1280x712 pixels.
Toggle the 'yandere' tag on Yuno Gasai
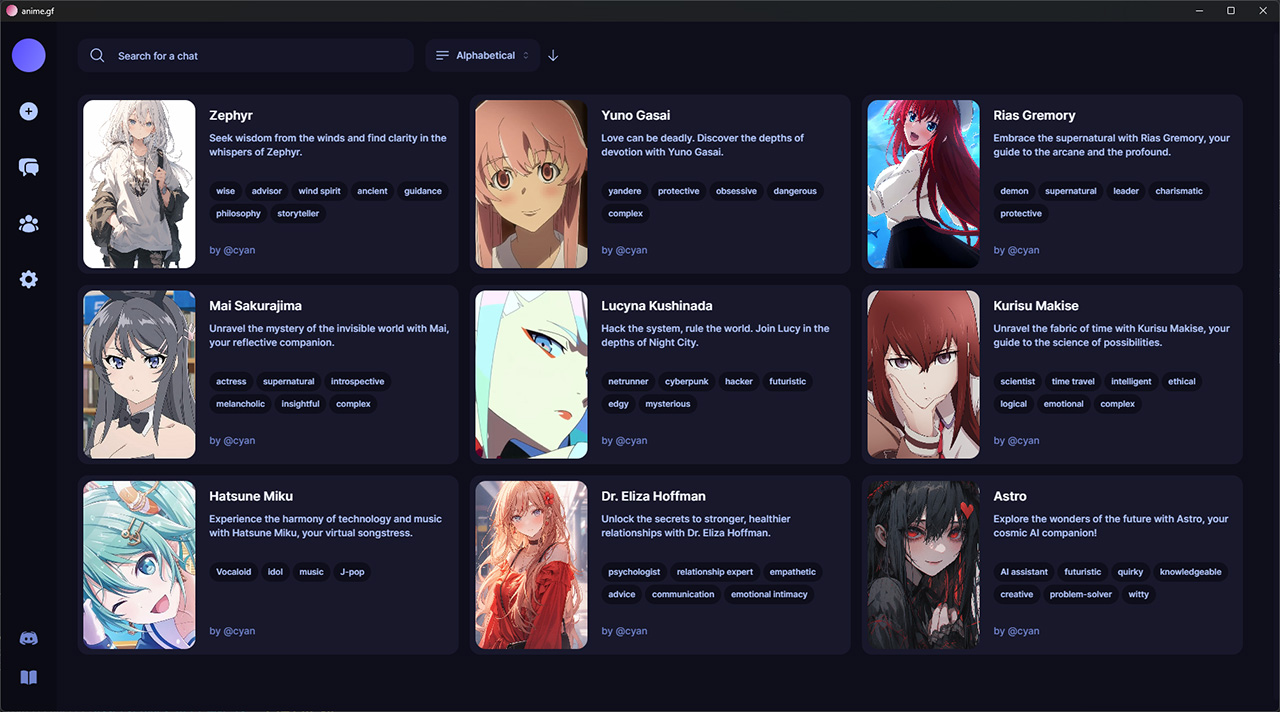pyautogui.click(x=624, y=191)
